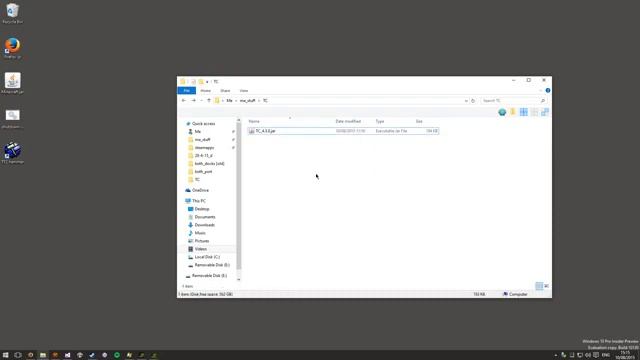Click the Me breadcrumb in address bar
This screenshot has width=640, height=360.
[x=229, y=100]
